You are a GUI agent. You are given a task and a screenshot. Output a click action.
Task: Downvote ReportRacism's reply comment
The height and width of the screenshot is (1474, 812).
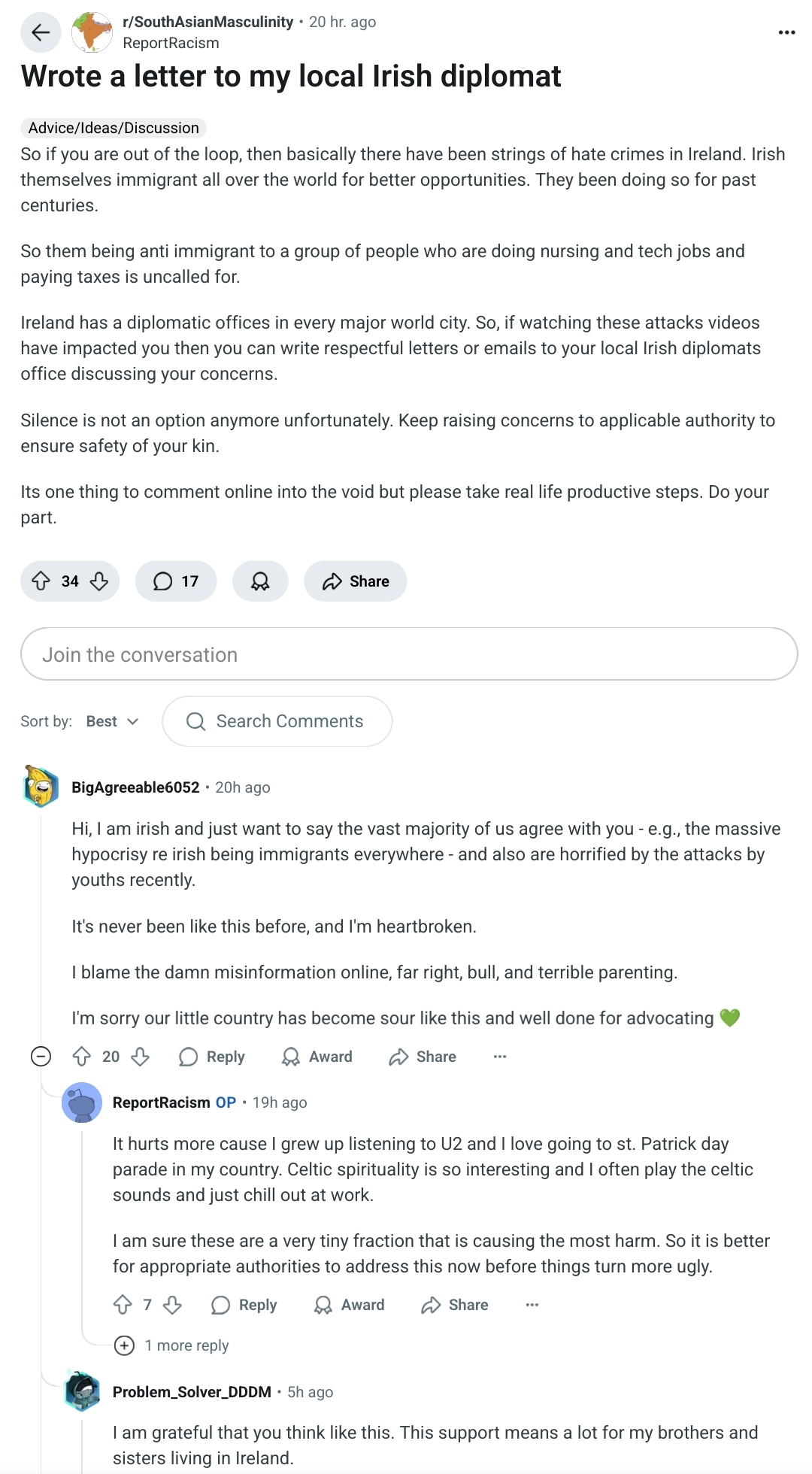[173, 1305]
